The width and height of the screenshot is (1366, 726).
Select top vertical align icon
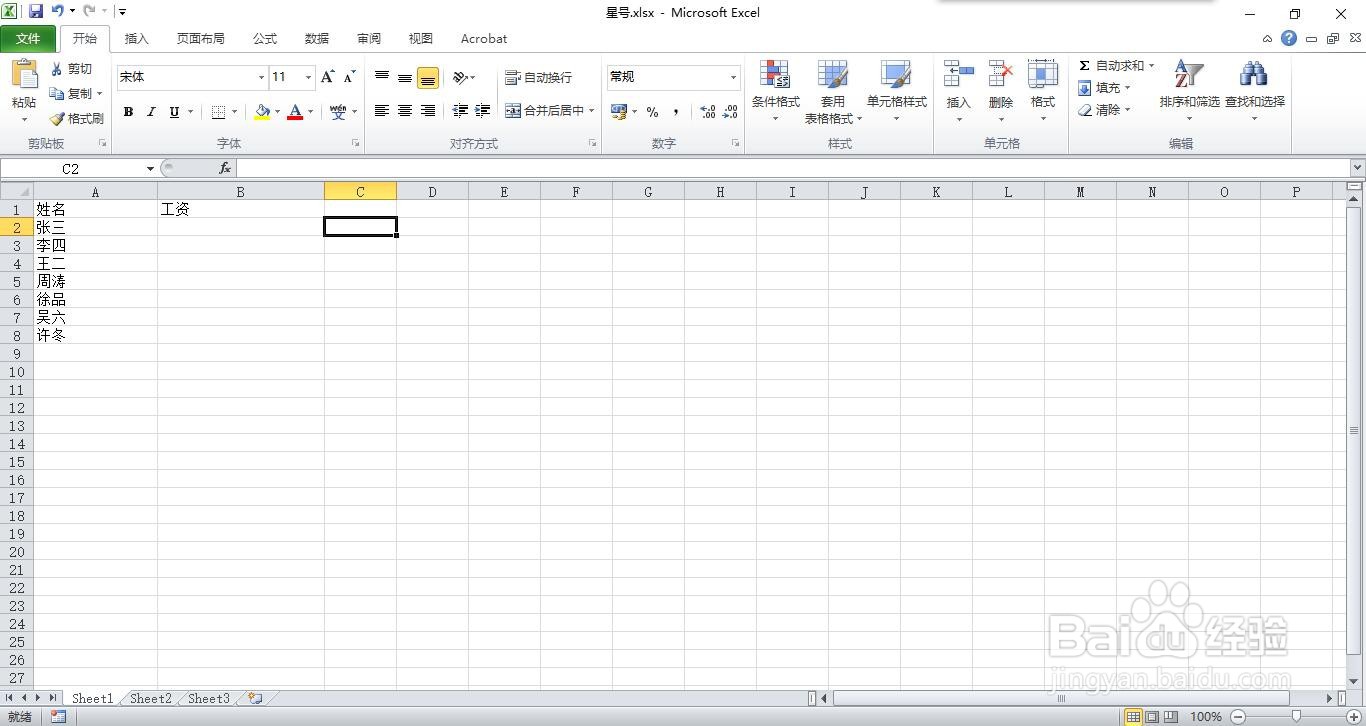(x=382, y=77)
